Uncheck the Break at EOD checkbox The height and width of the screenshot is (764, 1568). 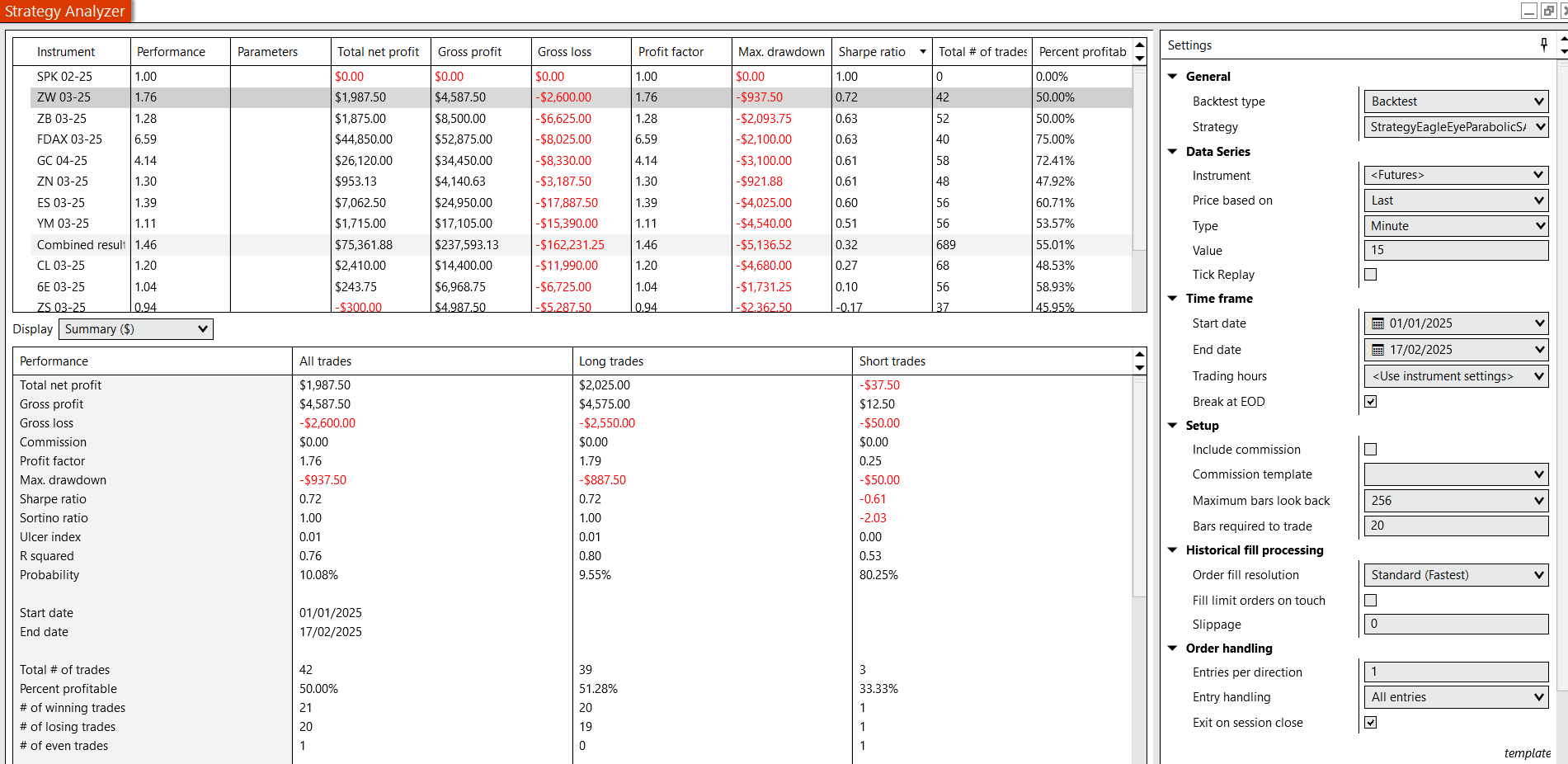pyautogui.click(x=1371, y=402)
